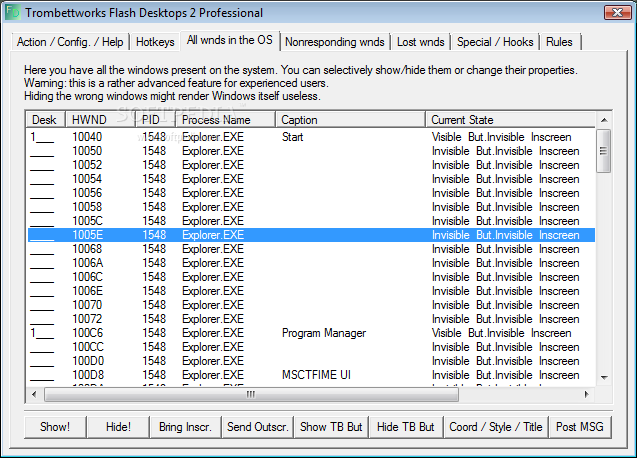Click the Start caption cell

292,137
